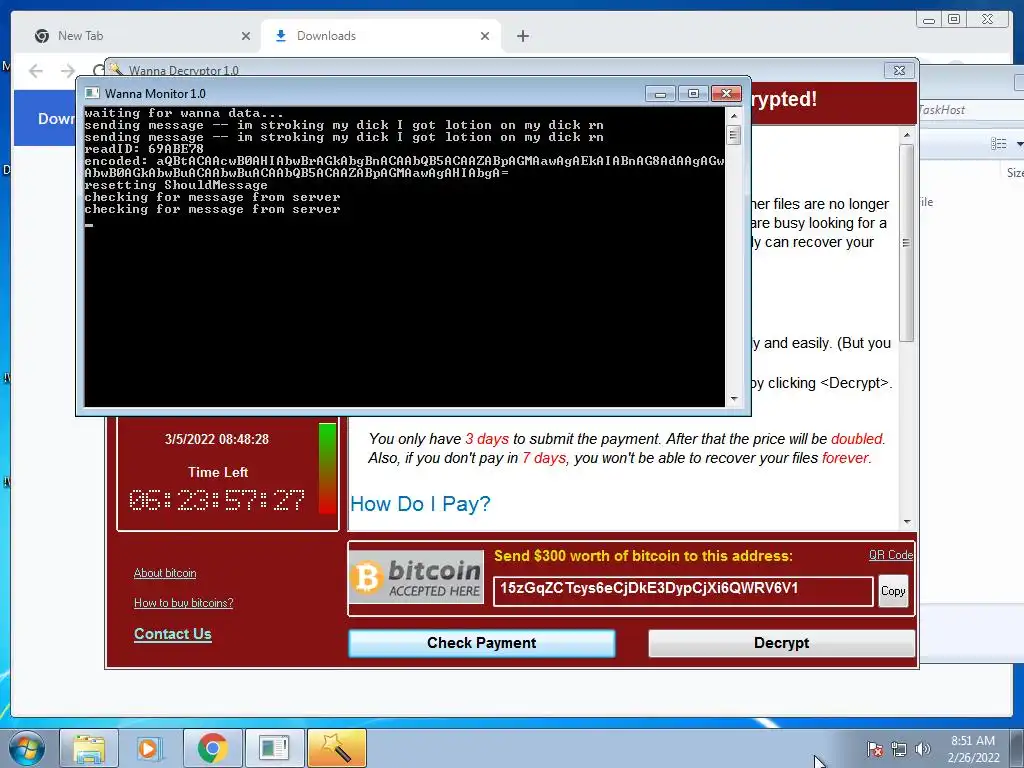Close the Downloads browser tab
1024x768 pixels.
click(x=485, y=36)
